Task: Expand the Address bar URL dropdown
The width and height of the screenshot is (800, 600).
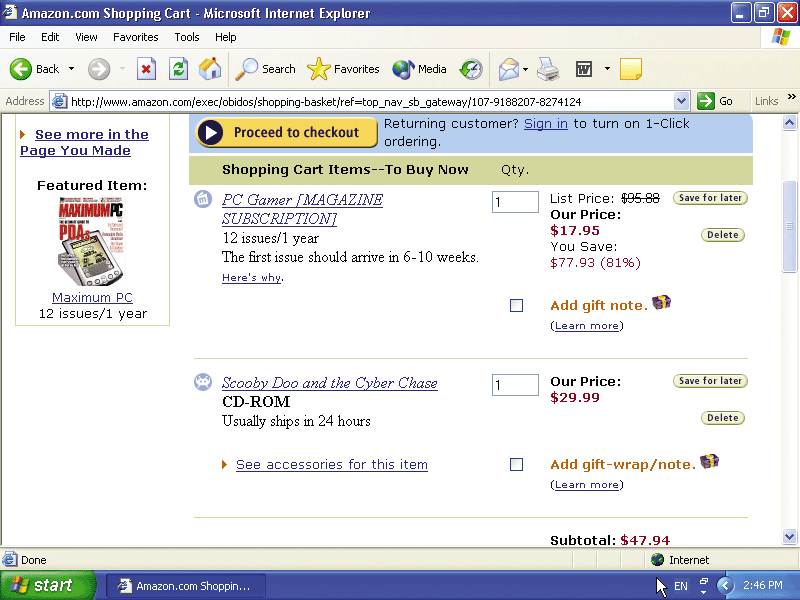Action: pyautogui.click(x=681, y=101)
